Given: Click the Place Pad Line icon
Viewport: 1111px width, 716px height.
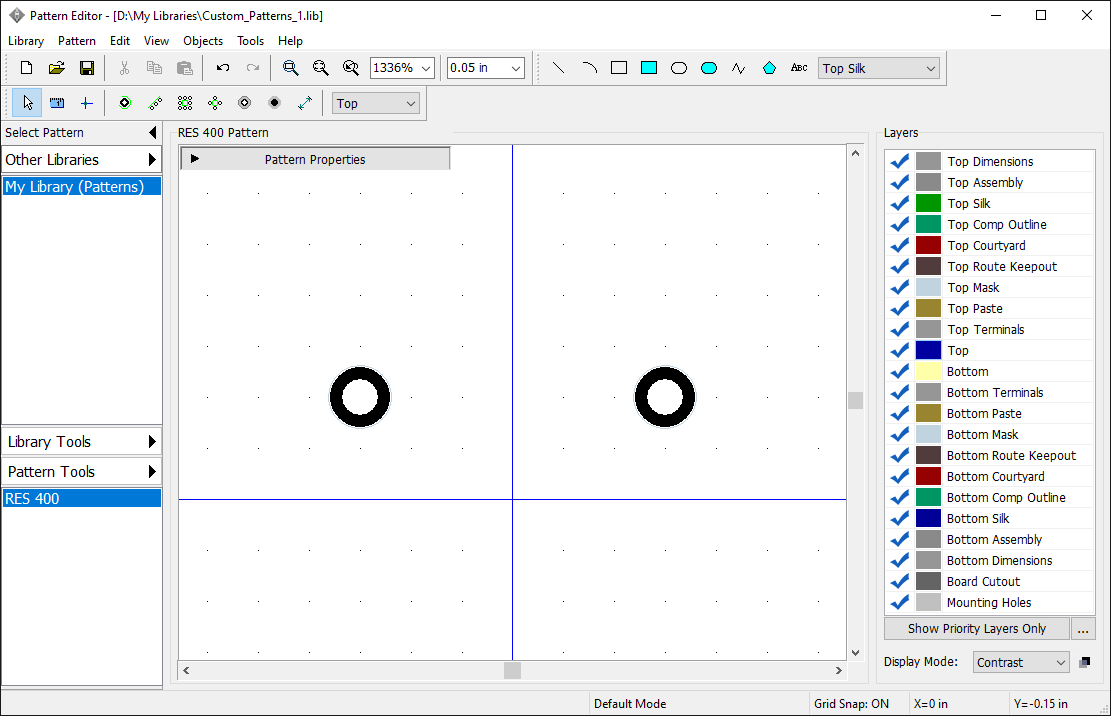Looking at the screenshot, I should point(155,103).
